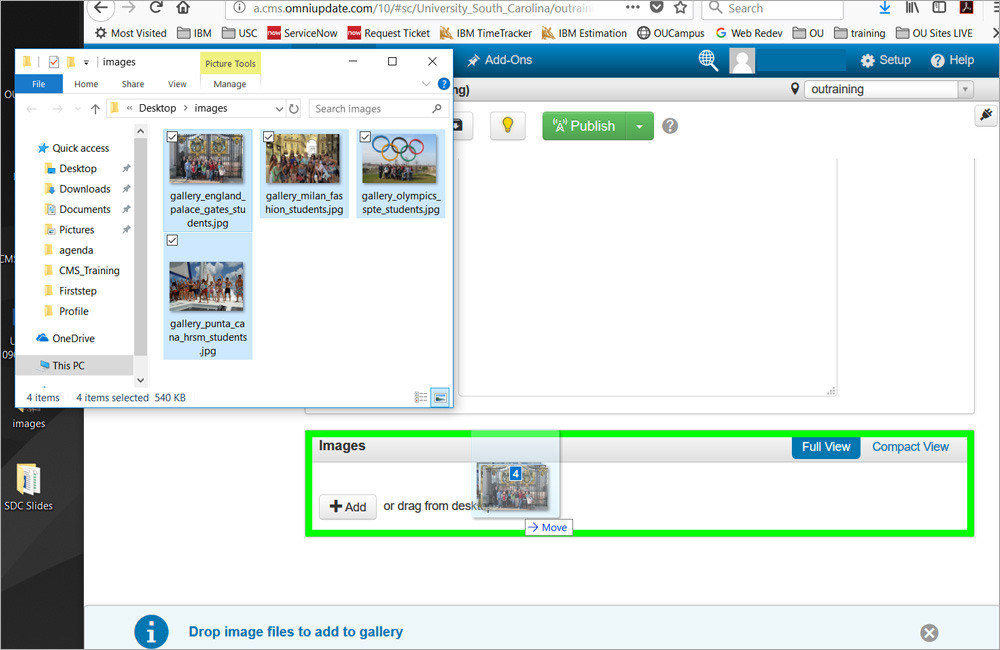Switch Explorer to details view icon
1000x650 pixels.
tap(421, 397)
